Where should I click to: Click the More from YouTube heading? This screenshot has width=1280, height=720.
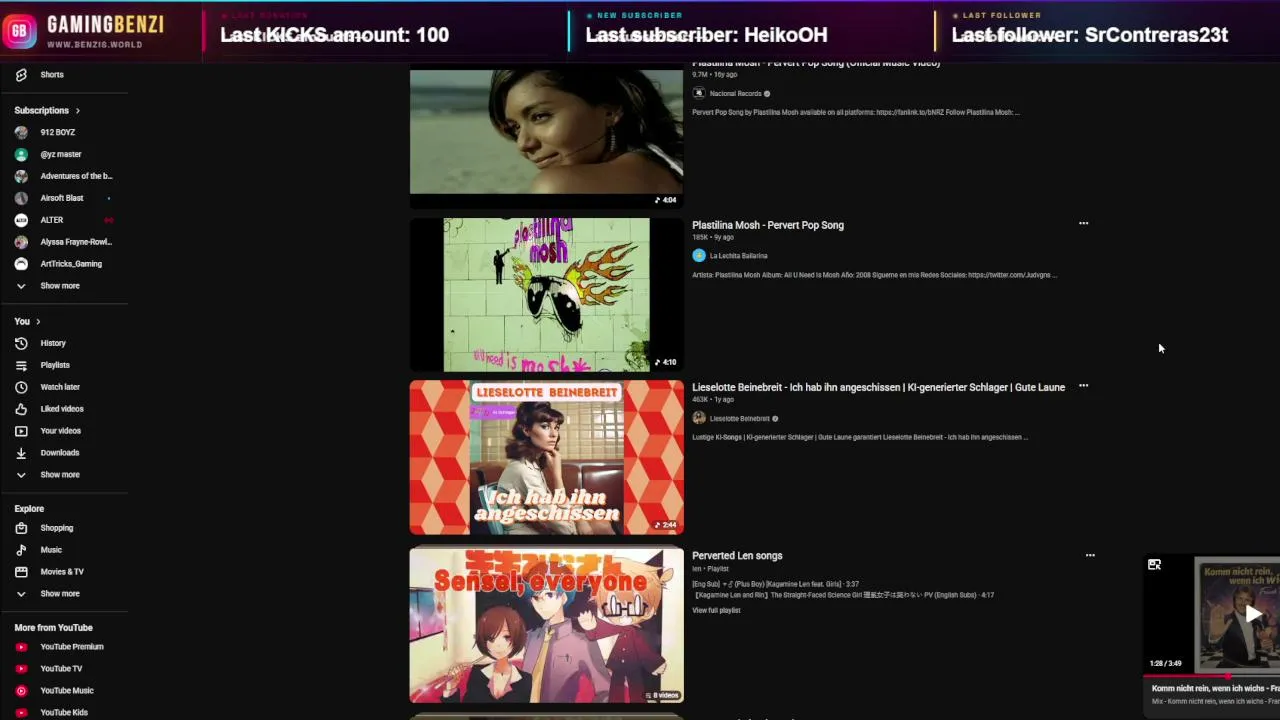point(53,628)
